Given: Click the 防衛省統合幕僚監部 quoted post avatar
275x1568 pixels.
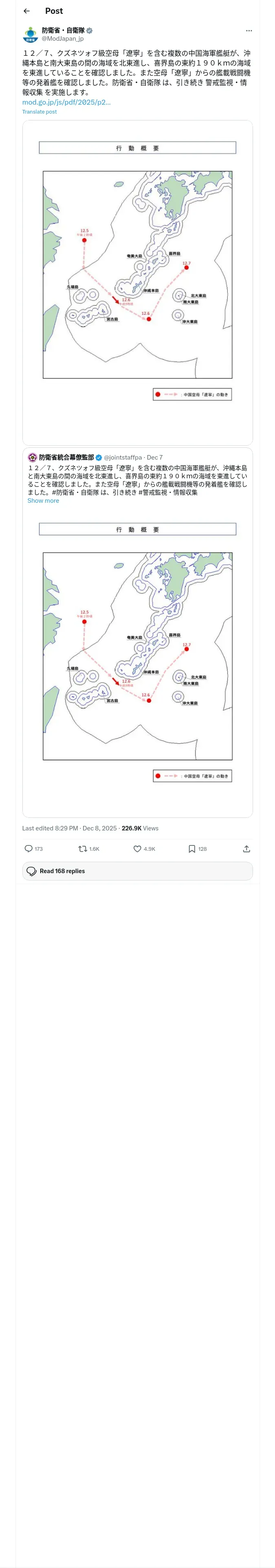Looking at the screenshot, I should pos(32,457).
